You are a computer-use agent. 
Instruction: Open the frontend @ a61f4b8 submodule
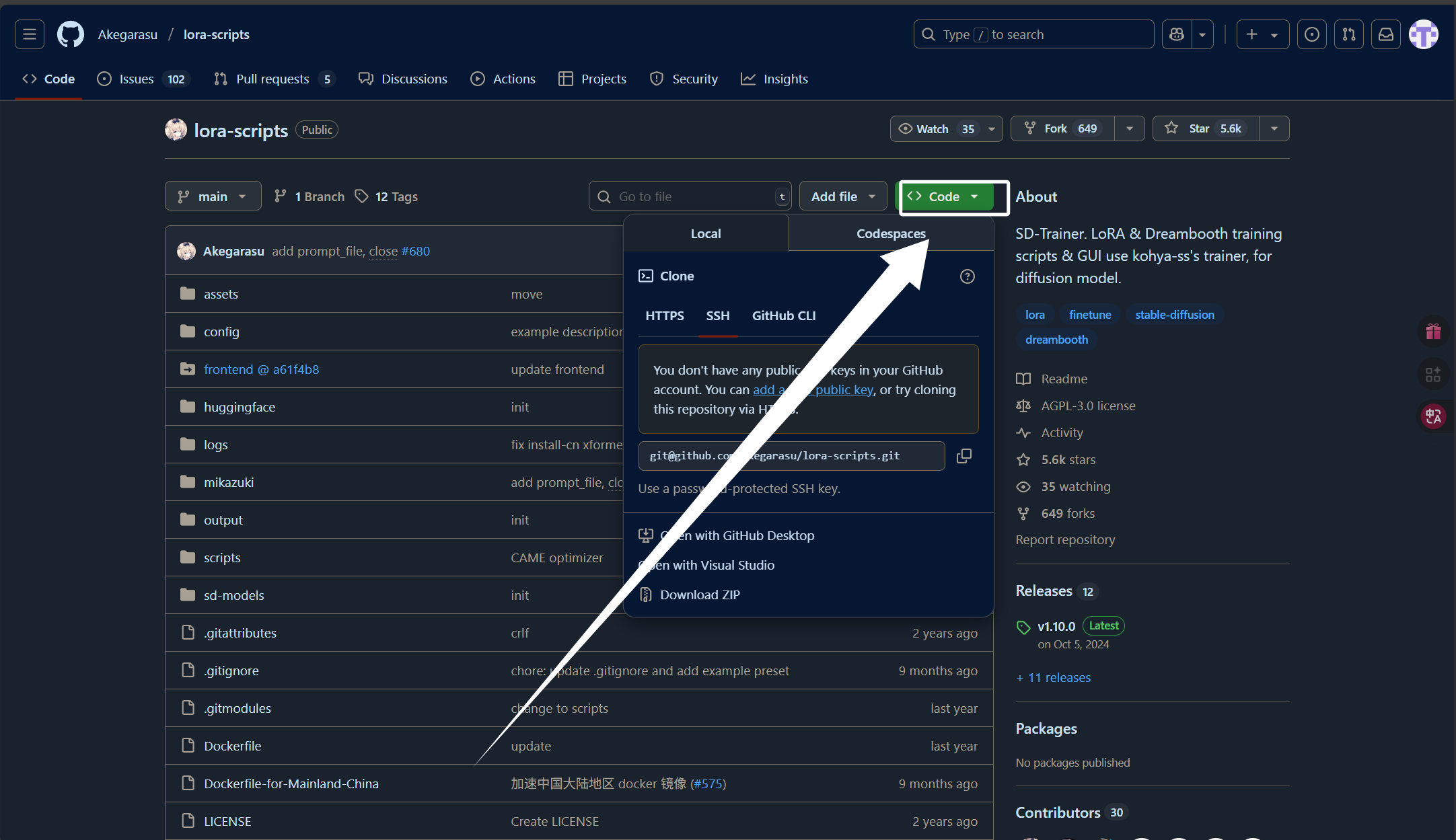261,369
